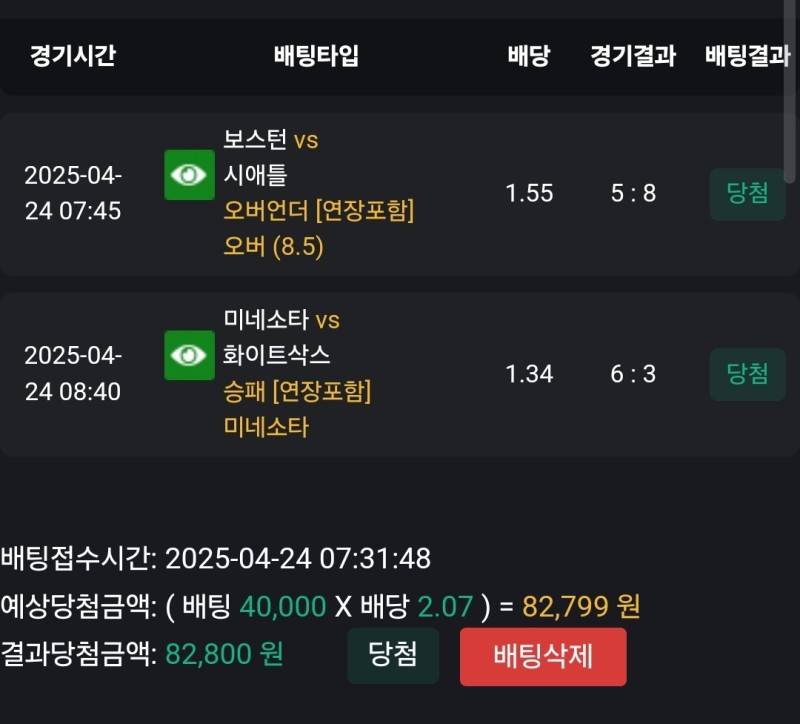Click the 당첨 badge in the Boston row
800x724 pixels.
(x=747, y=194)
